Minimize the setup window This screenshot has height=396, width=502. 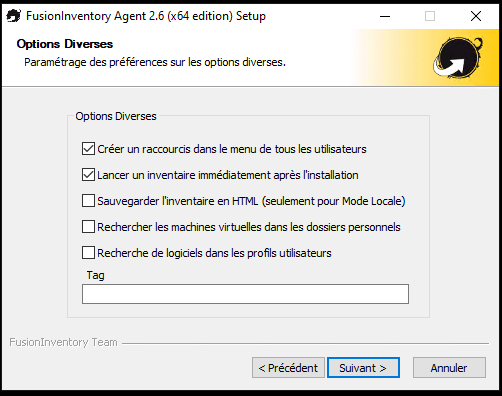pyautogui.click(x=385, y=16)
